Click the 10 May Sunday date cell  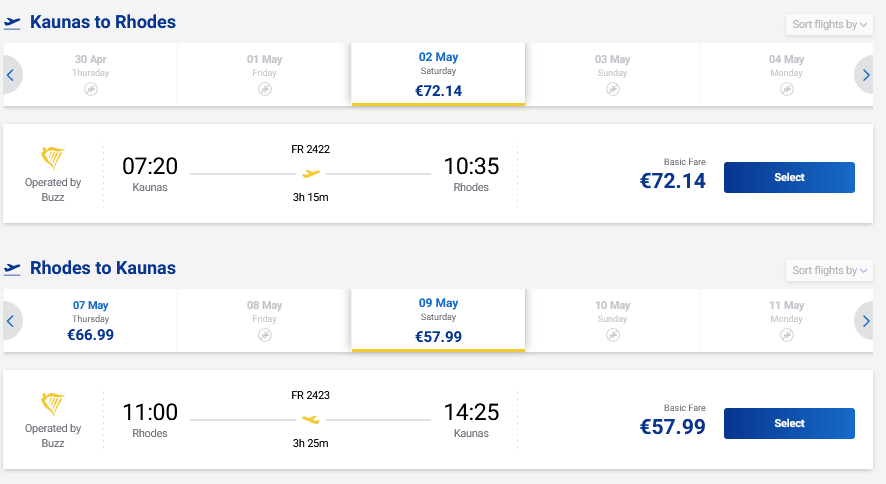613,320
